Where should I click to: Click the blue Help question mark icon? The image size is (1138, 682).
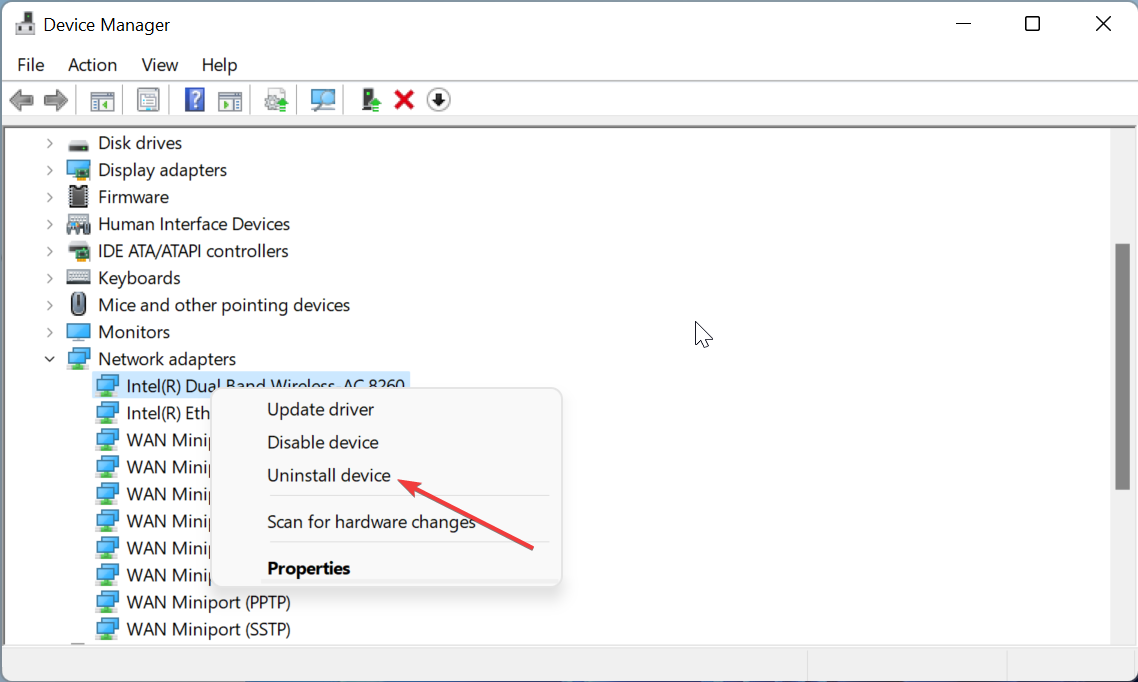[195, 99]
